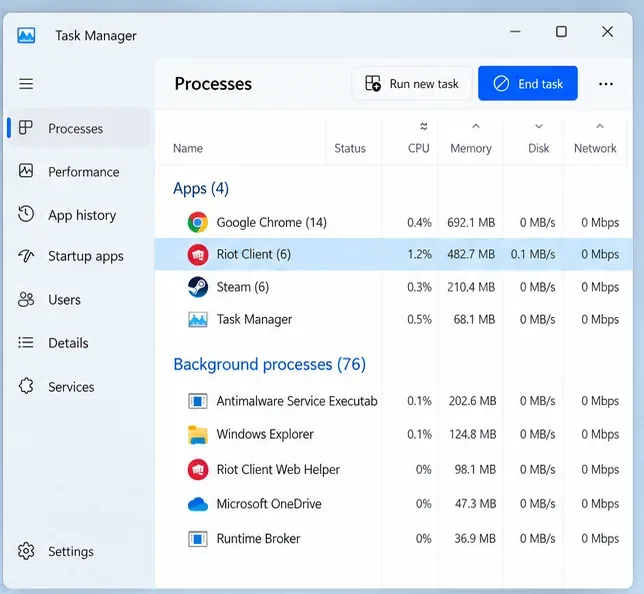Click the Users people icon

26,299
